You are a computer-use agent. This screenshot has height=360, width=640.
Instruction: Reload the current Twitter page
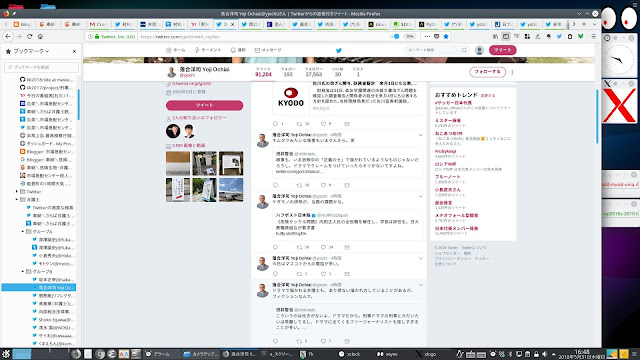[29, 36]
